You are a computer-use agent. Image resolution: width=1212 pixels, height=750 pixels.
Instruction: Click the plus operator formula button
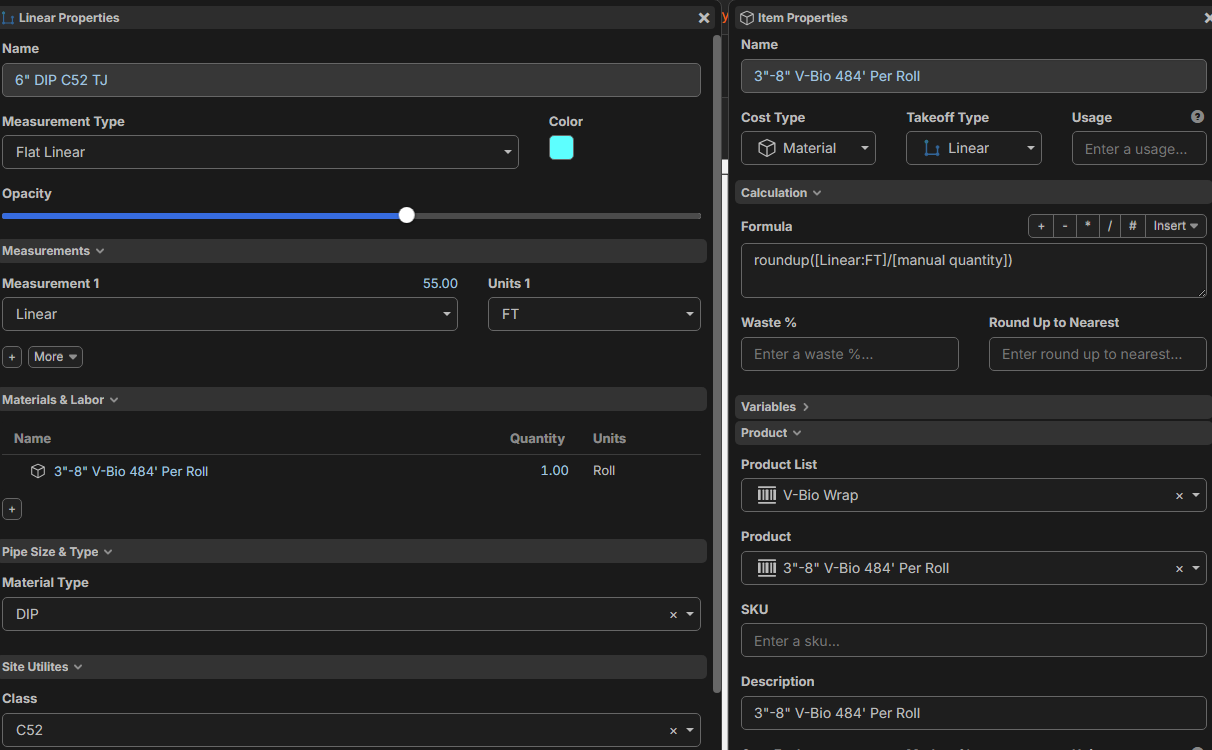tap(1041, 226)
